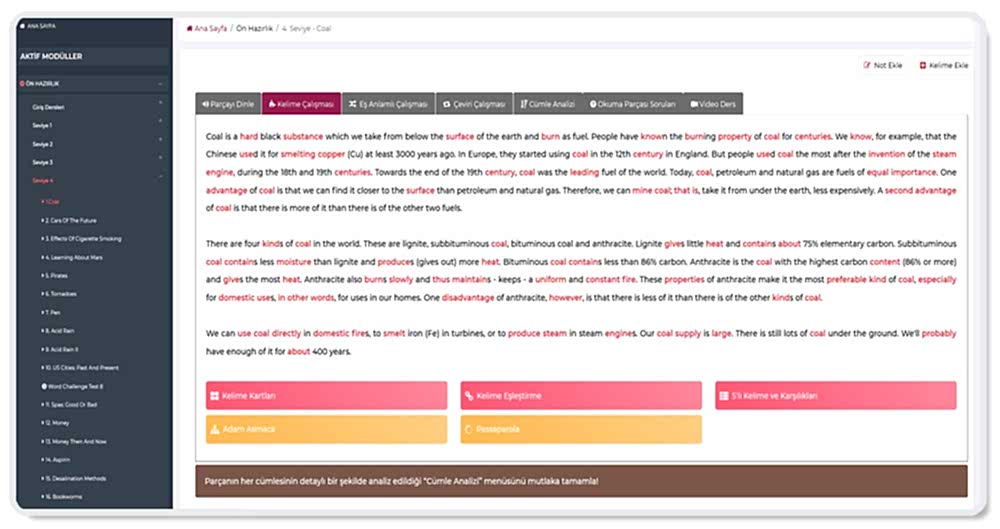Click the camera icon on Video Ders

694,104
